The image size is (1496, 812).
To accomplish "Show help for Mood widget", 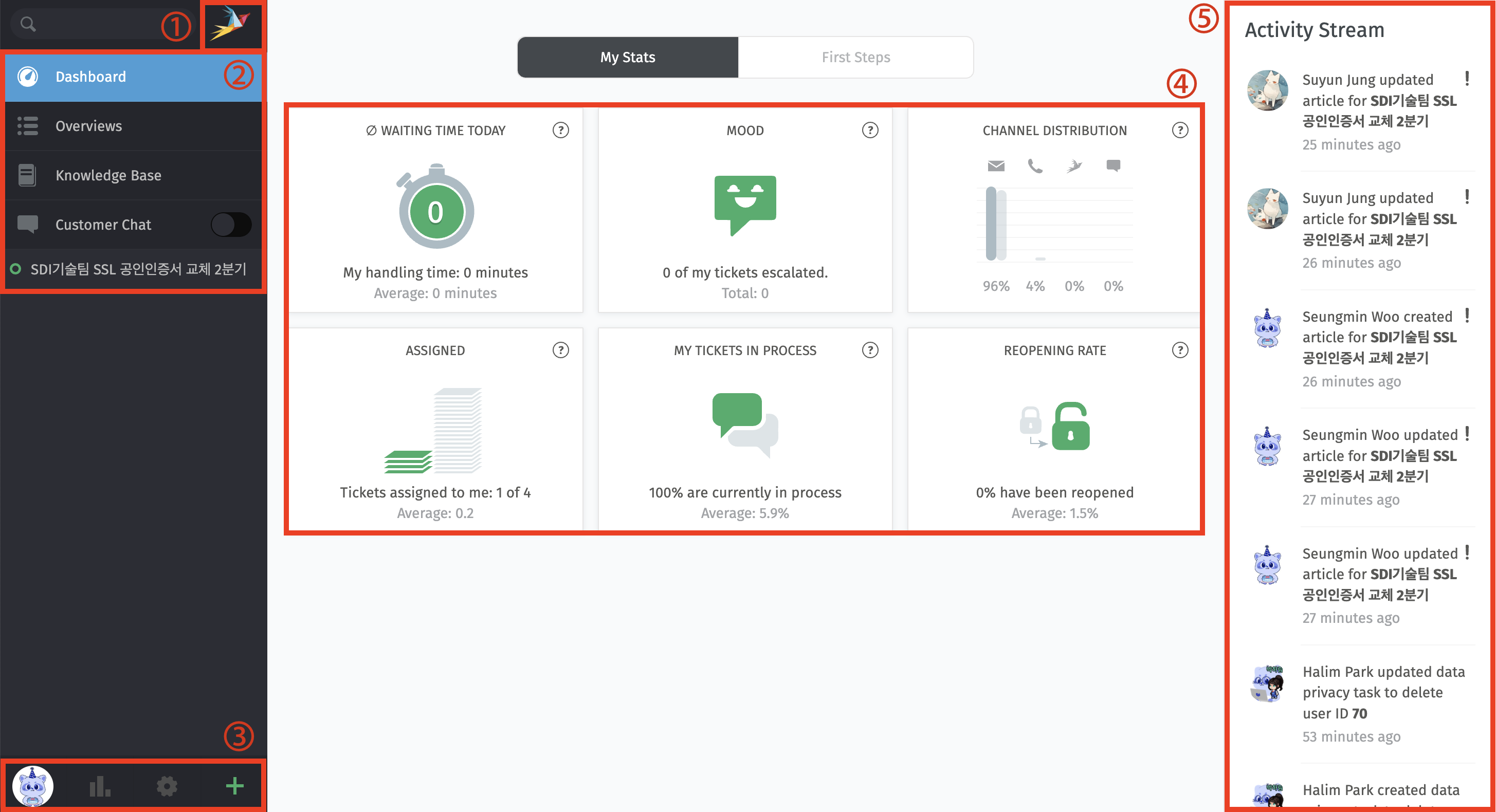I will point(870,130).
